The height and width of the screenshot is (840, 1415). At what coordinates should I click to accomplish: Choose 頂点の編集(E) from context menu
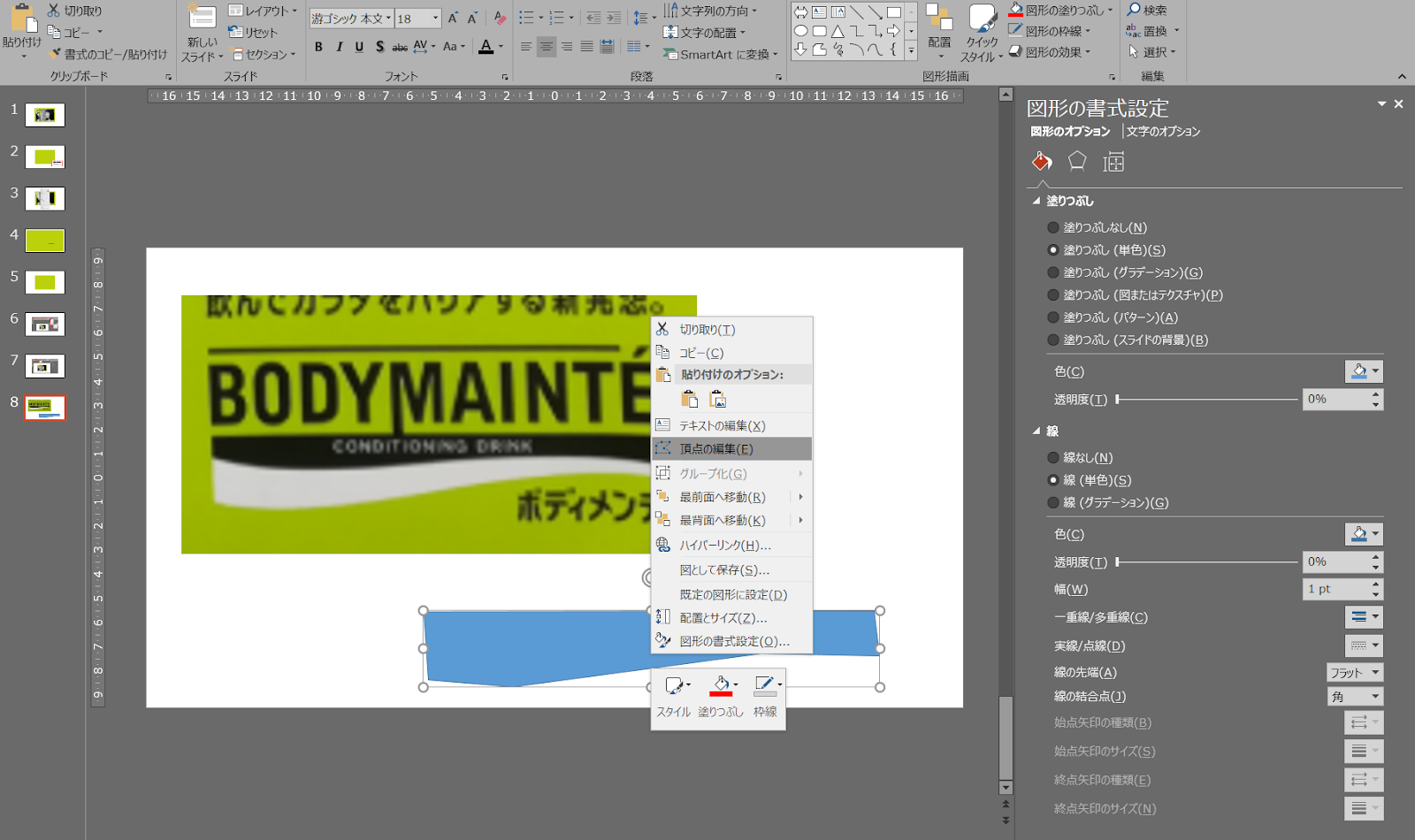731,448
